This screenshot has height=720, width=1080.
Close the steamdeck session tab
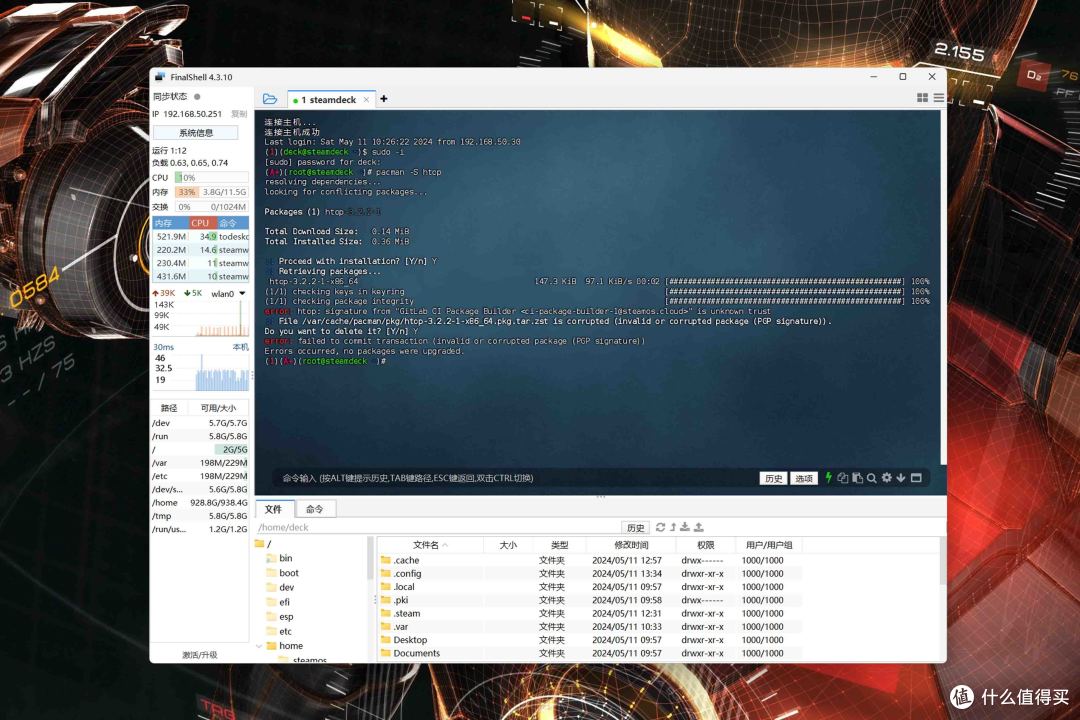coord(366,100)
